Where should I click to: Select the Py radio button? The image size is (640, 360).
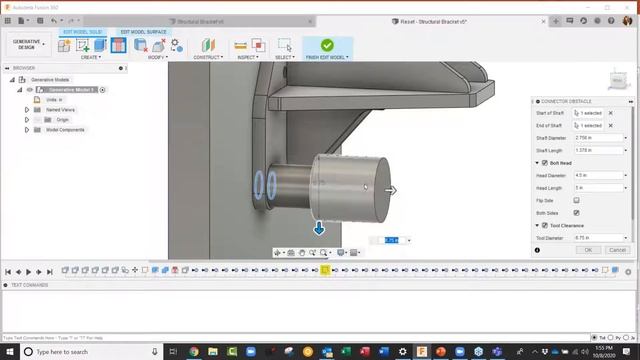pyautogui.click(x=610, y=338)
